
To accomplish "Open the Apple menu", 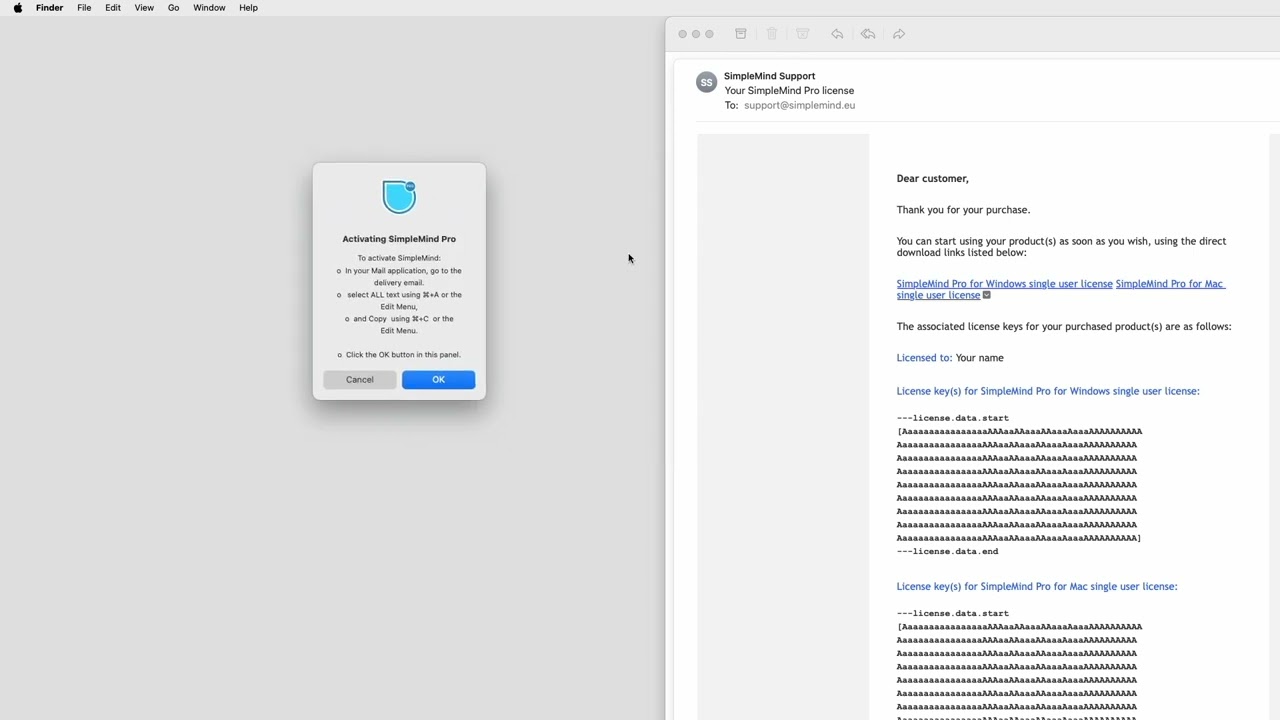I will 18,8.
